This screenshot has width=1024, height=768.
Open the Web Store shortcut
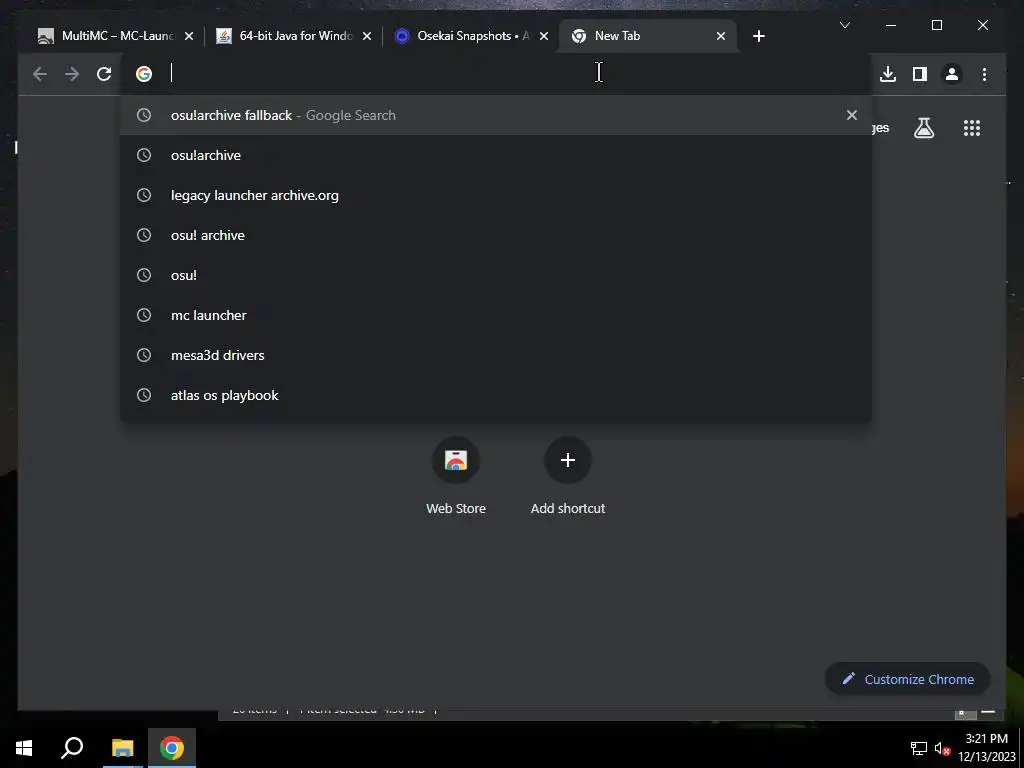456,477
